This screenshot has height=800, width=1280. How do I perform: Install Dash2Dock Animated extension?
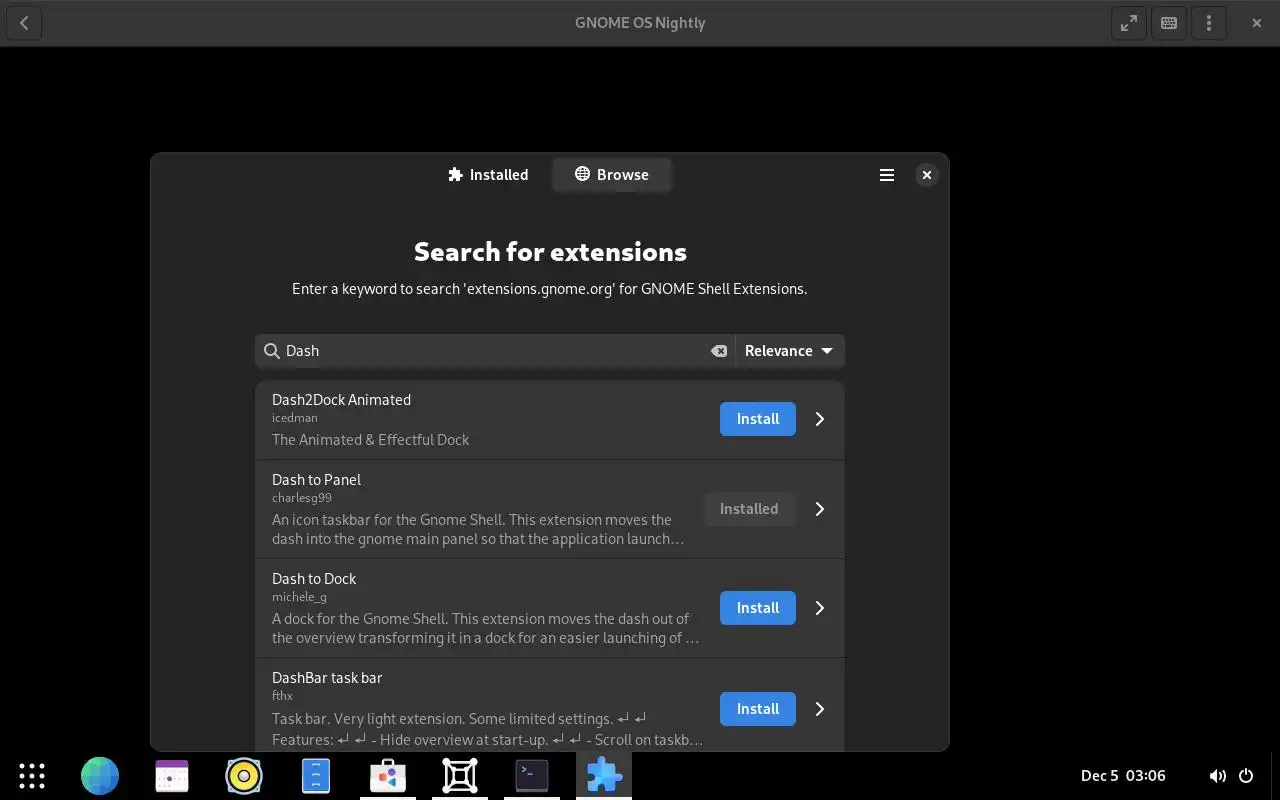pyautogui.click(x=758, y=419)
